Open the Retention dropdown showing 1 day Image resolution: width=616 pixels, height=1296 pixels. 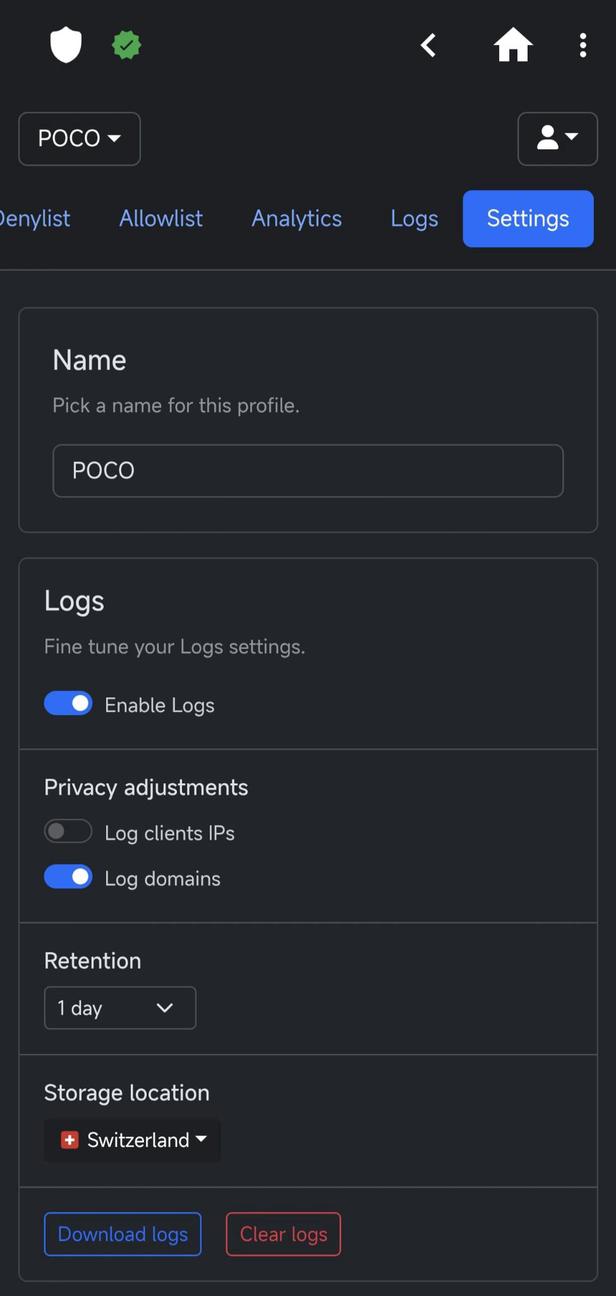click(x=119, y=1007)
